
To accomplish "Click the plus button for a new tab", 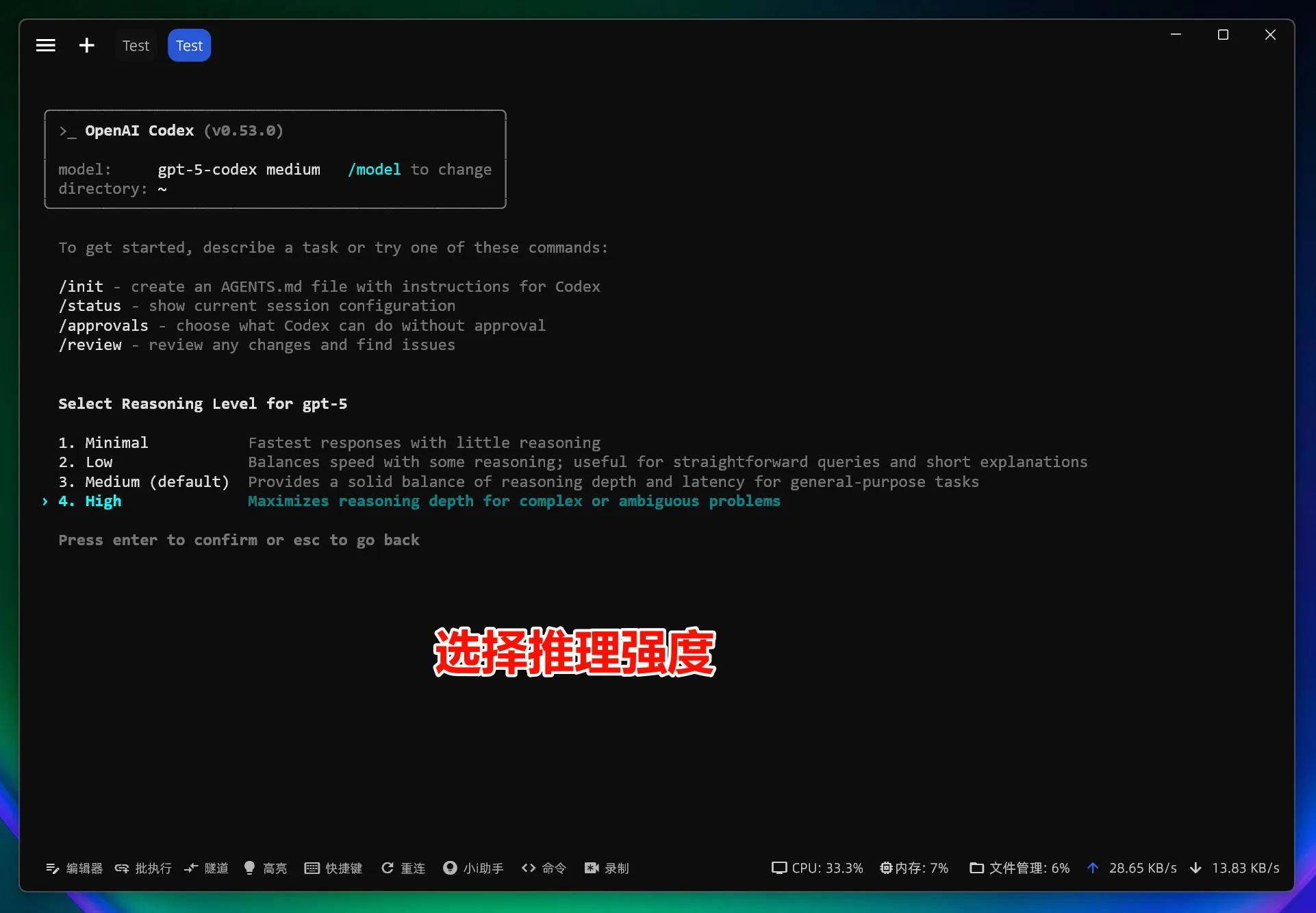I will click(x=86, y=45).
